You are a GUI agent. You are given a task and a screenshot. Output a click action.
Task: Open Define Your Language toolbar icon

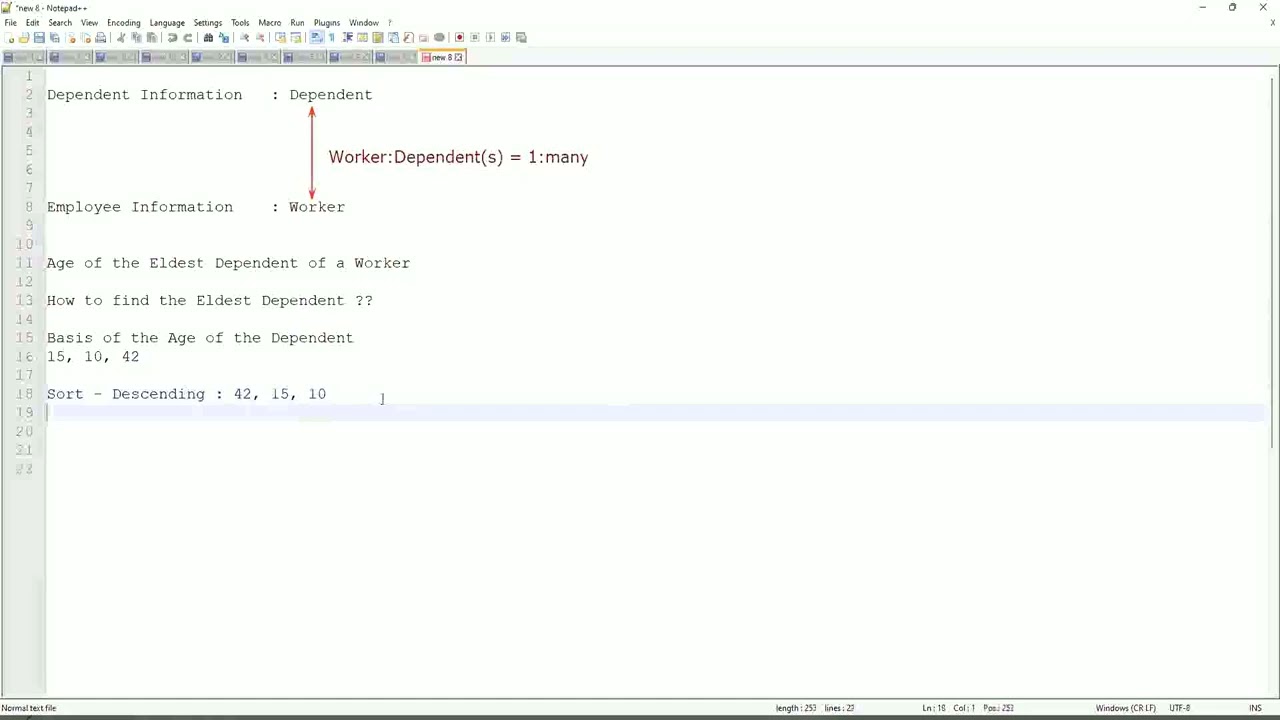[x=362, y=37]
